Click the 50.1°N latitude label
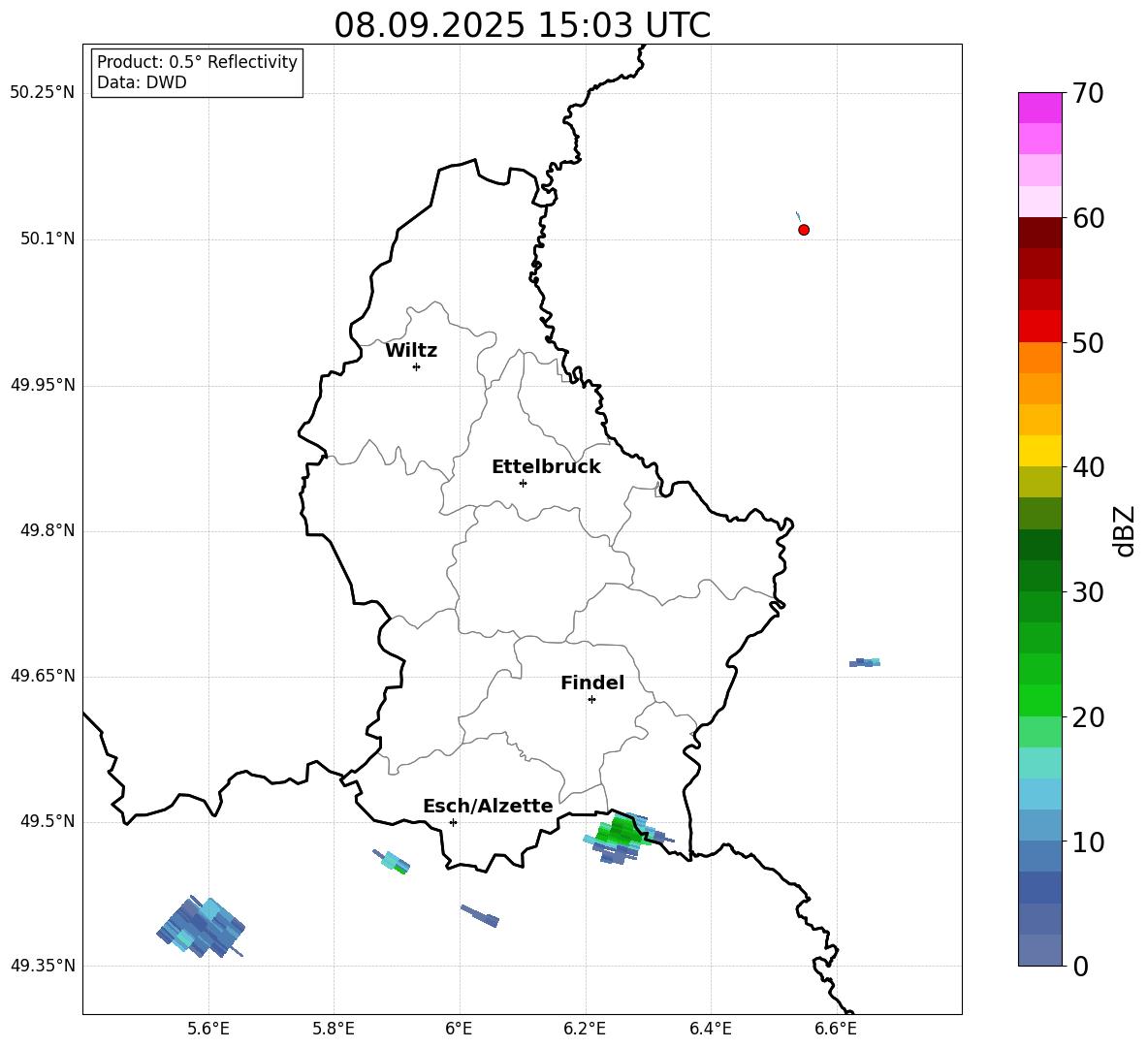The height and width of the screenshot is (1048, 1148). coord(48,238)
